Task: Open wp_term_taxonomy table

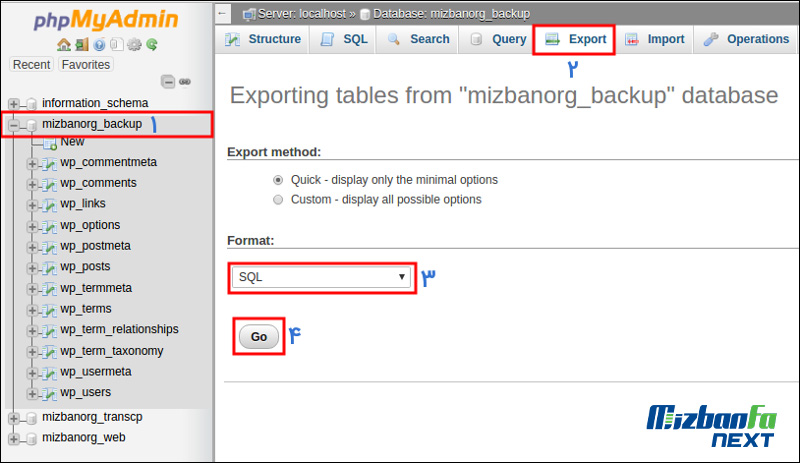Action: (x=112, y=351)
